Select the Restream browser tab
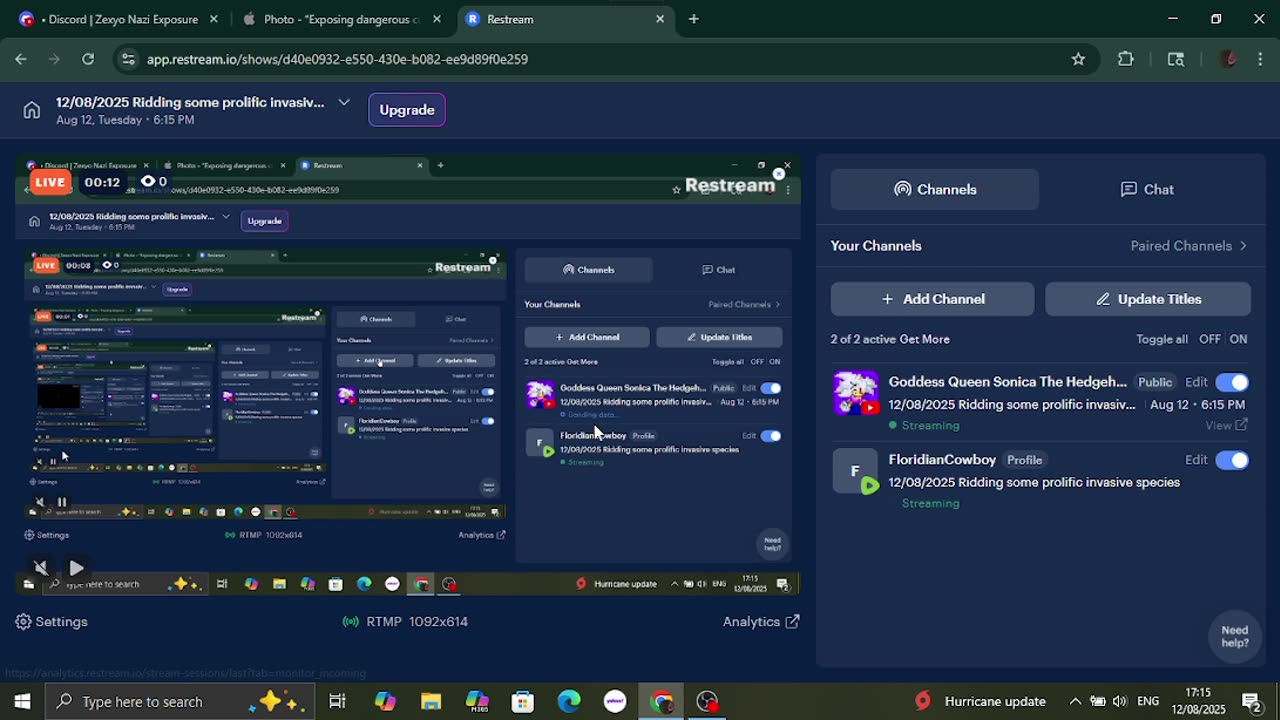The width and height of the screenshot is (1280, 720). click(565, 19)
